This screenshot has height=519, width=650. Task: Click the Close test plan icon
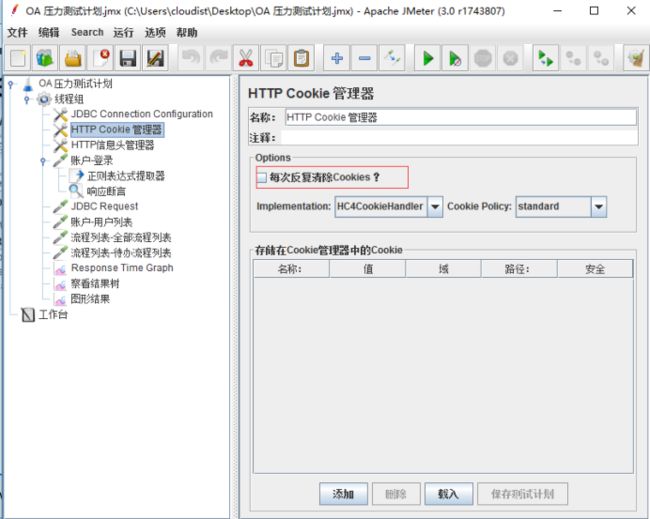click(101, 58)
